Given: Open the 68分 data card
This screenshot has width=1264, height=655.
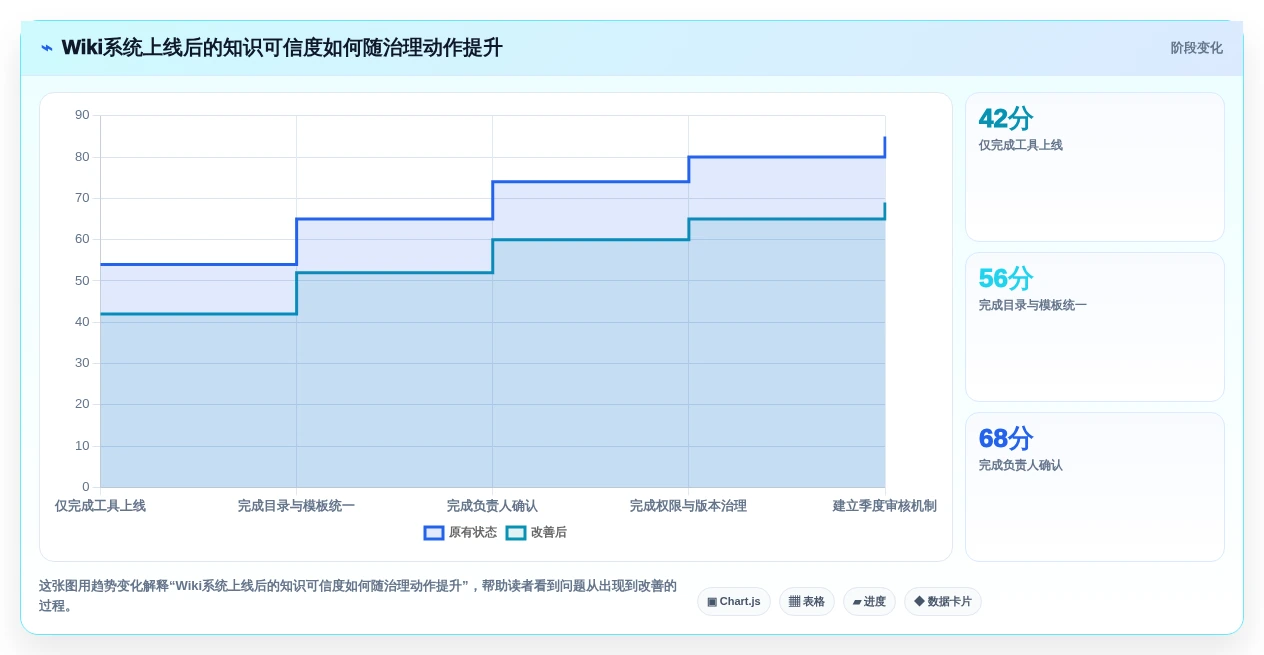Looking at the screenshot, I should point(1095,487).
